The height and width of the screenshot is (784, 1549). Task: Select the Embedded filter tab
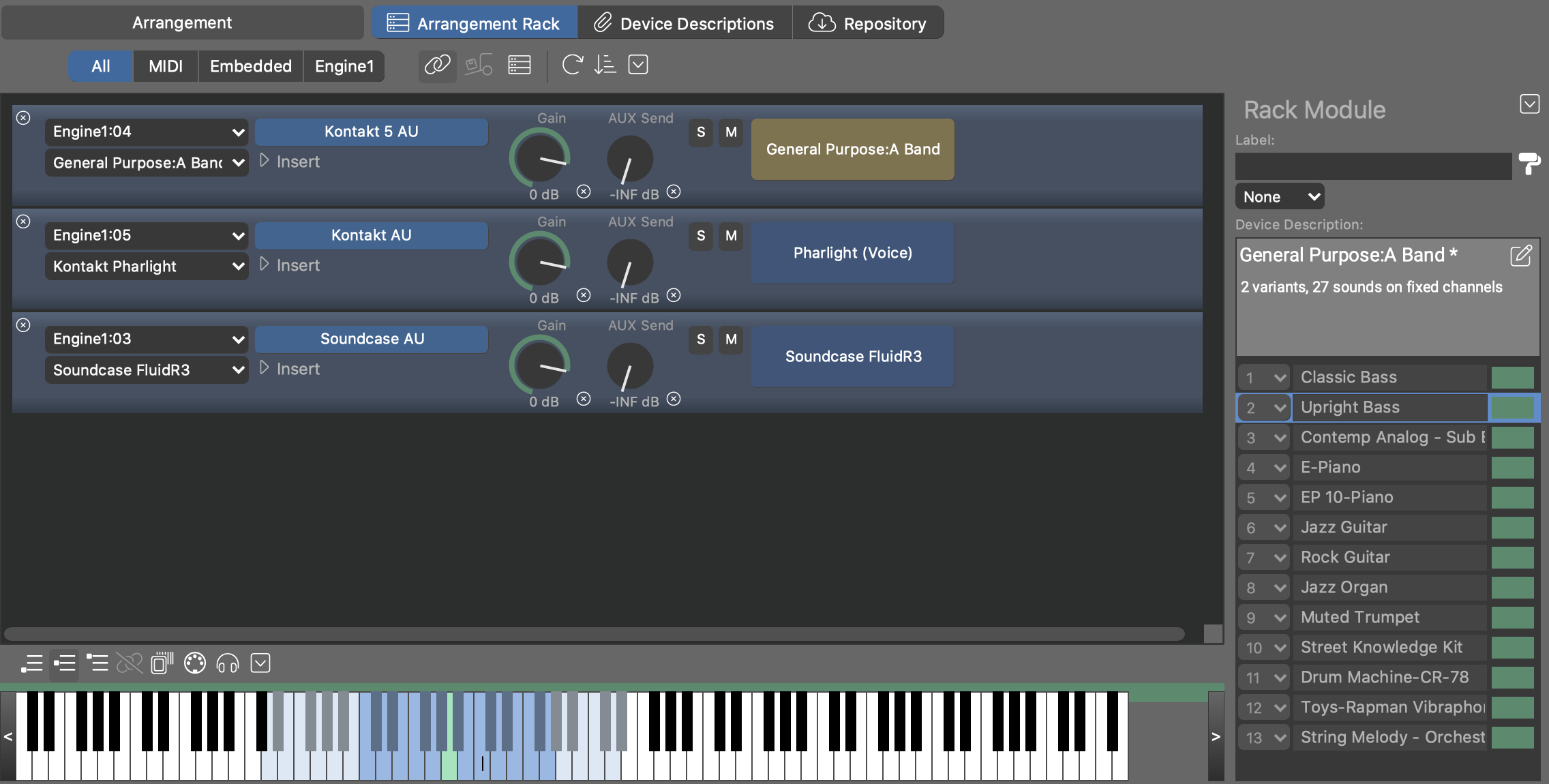(250, 66)
